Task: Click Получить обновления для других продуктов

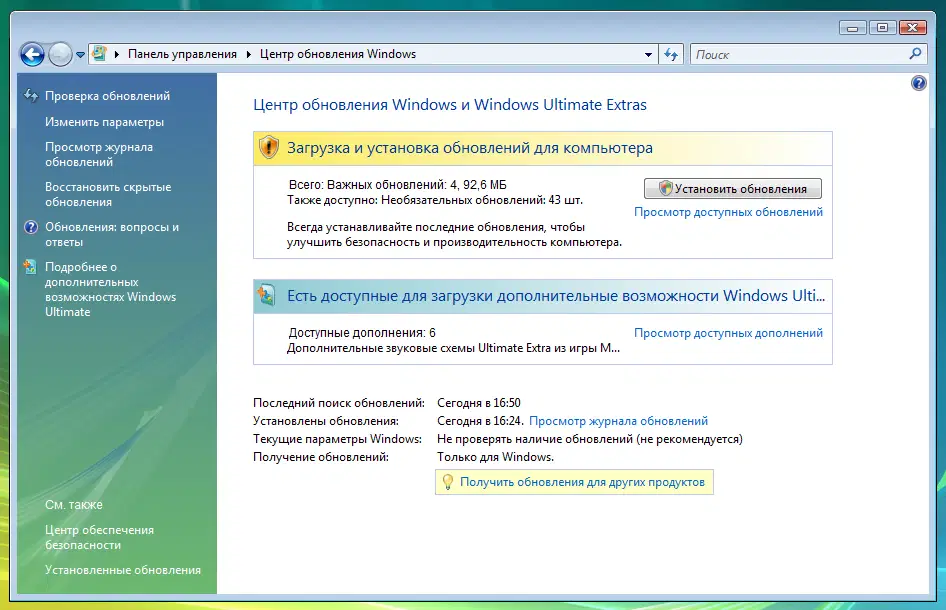Action: tap(582, 482)
